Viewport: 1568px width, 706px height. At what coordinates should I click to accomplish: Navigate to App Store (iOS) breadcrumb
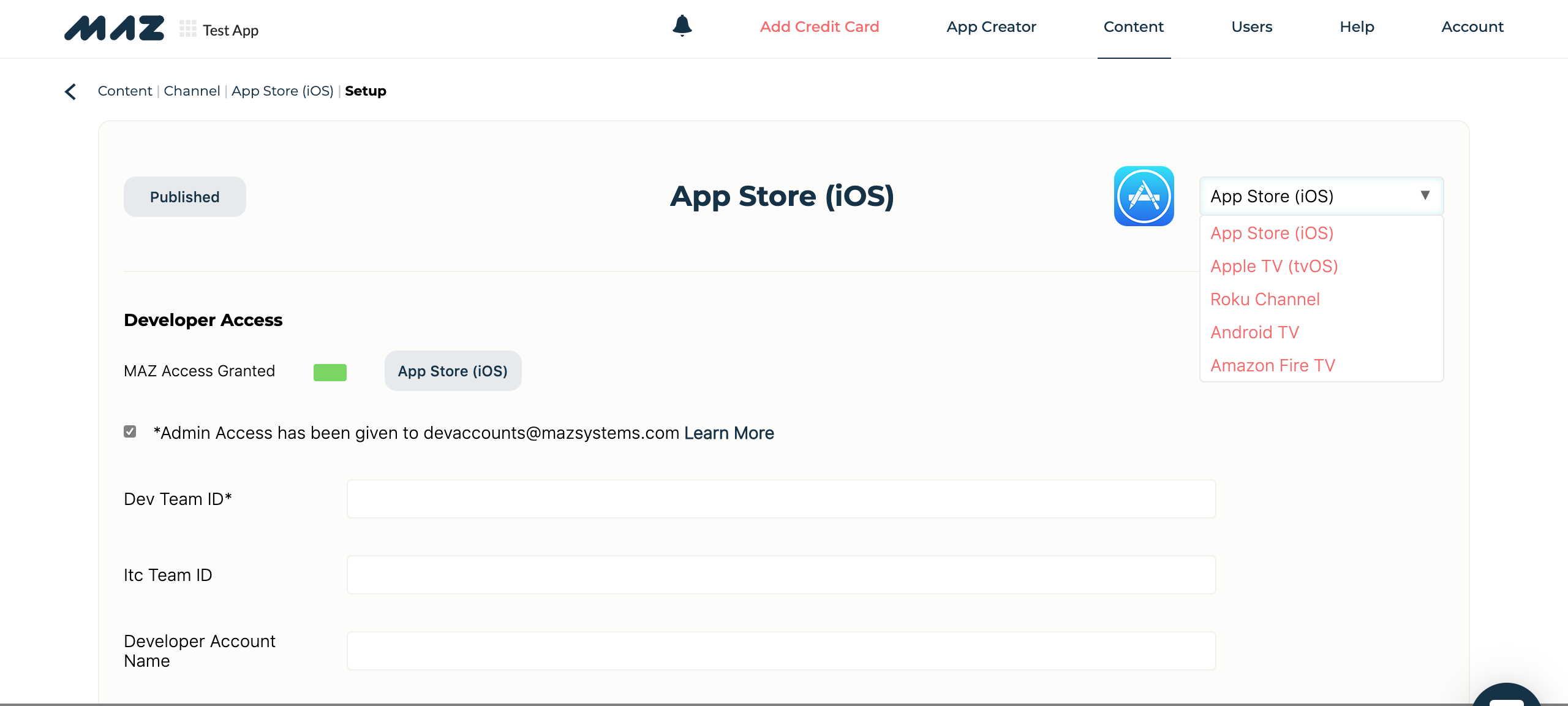[282, 91]
